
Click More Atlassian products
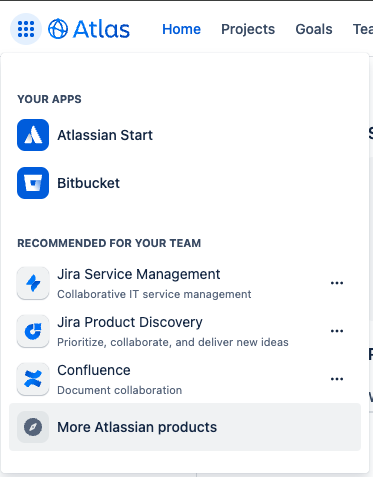185,427
